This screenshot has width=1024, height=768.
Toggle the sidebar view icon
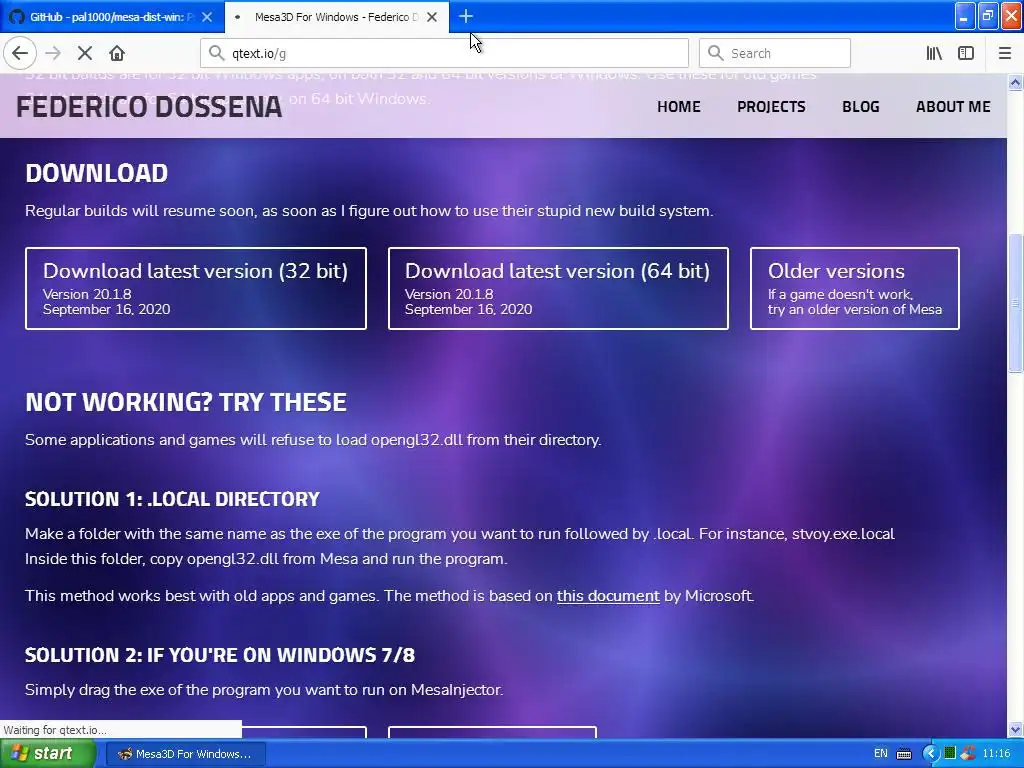(966, 54)
